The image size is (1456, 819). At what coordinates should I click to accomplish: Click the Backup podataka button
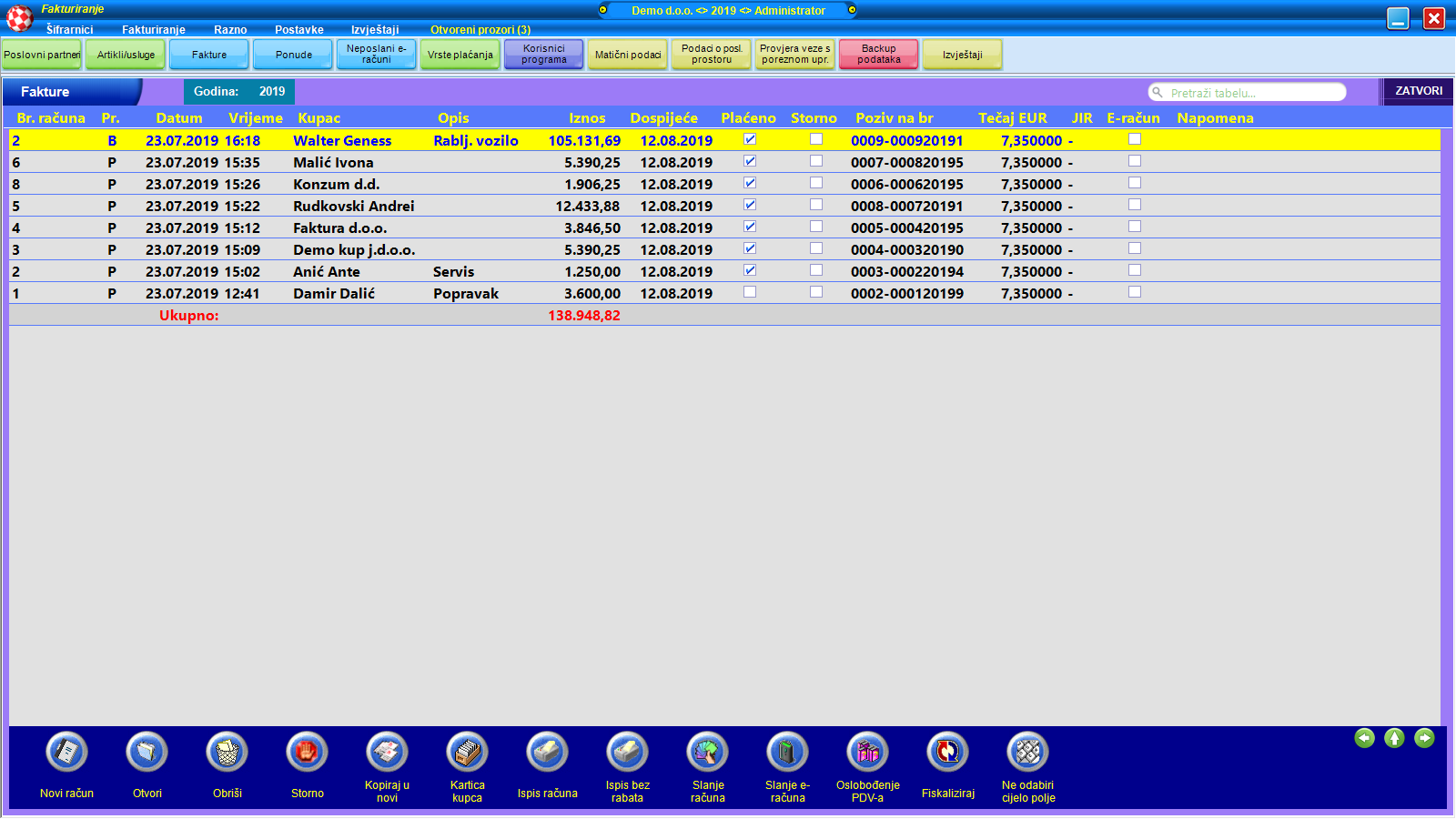tap(878, 55)
